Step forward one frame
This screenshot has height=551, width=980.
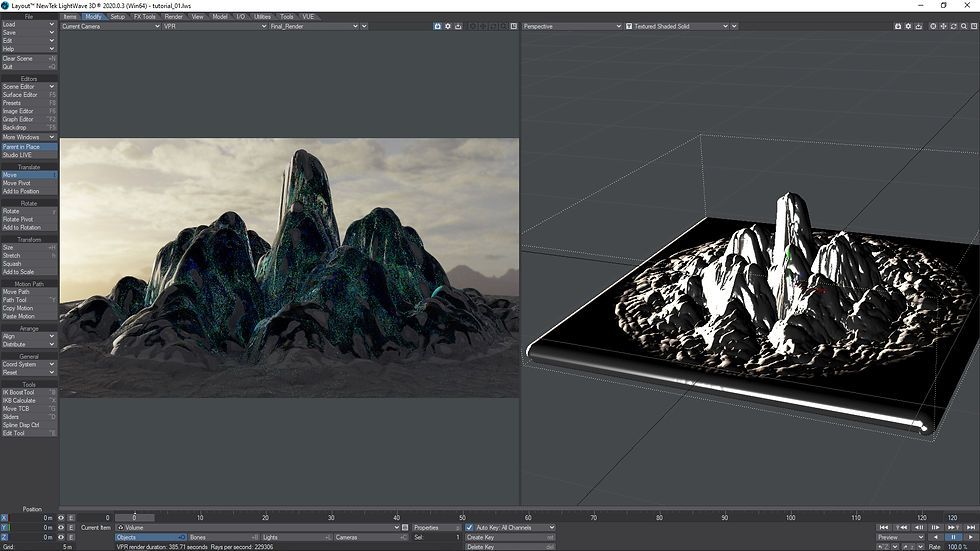pyautogui.click(x=935, y=527)
